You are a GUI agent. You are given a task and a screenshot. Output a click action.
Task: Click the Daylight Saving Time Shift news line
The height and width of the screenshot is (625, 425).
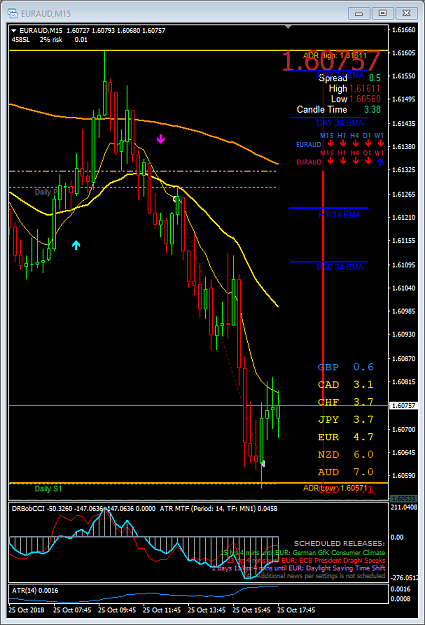pos(299,568)
